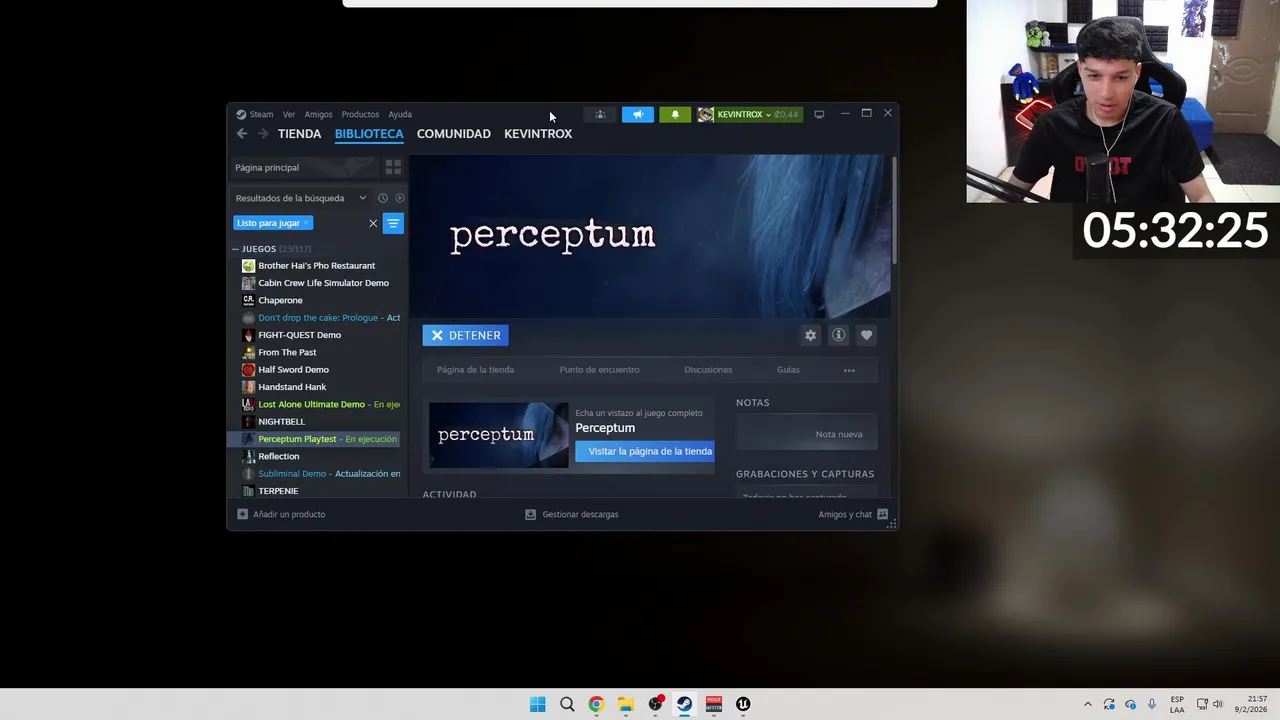
Task: Open the Ayuda menu
Action: pyautogui.click(x=400, y=114)
